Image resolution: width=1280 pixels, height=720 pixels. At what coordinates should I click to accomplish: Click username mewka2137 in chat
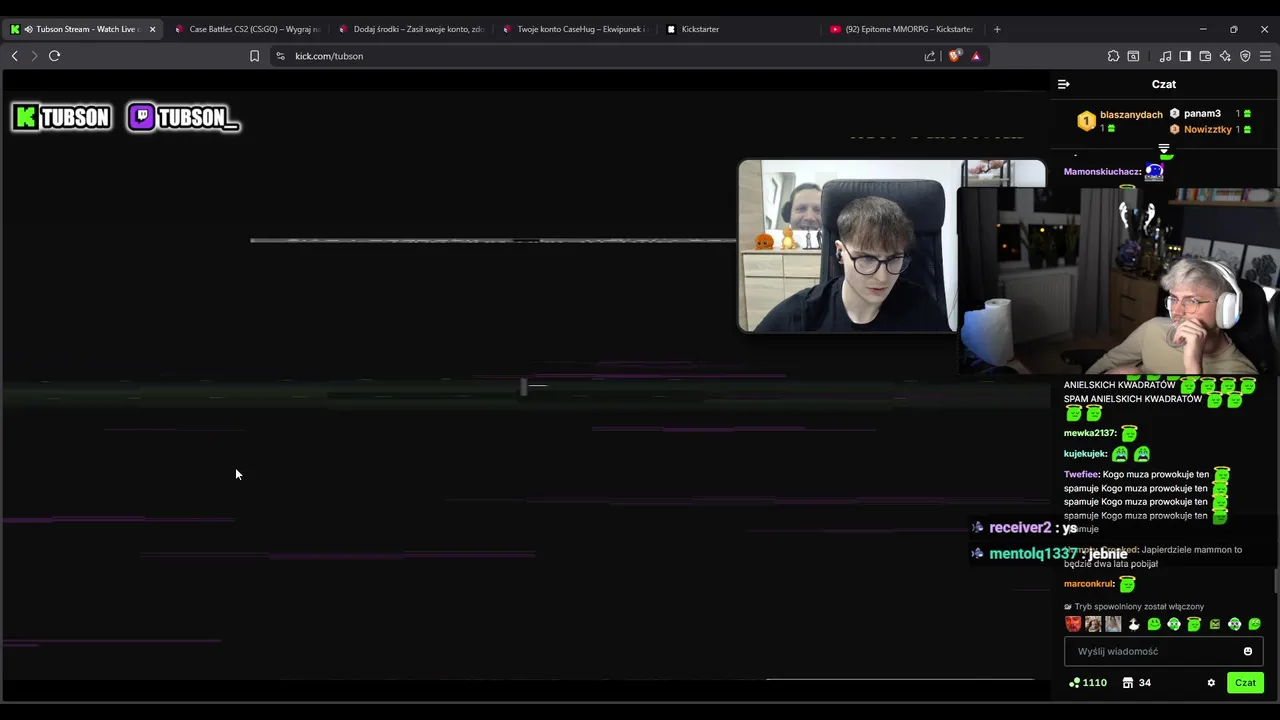pyautogui.click(x=1089, y=433)
